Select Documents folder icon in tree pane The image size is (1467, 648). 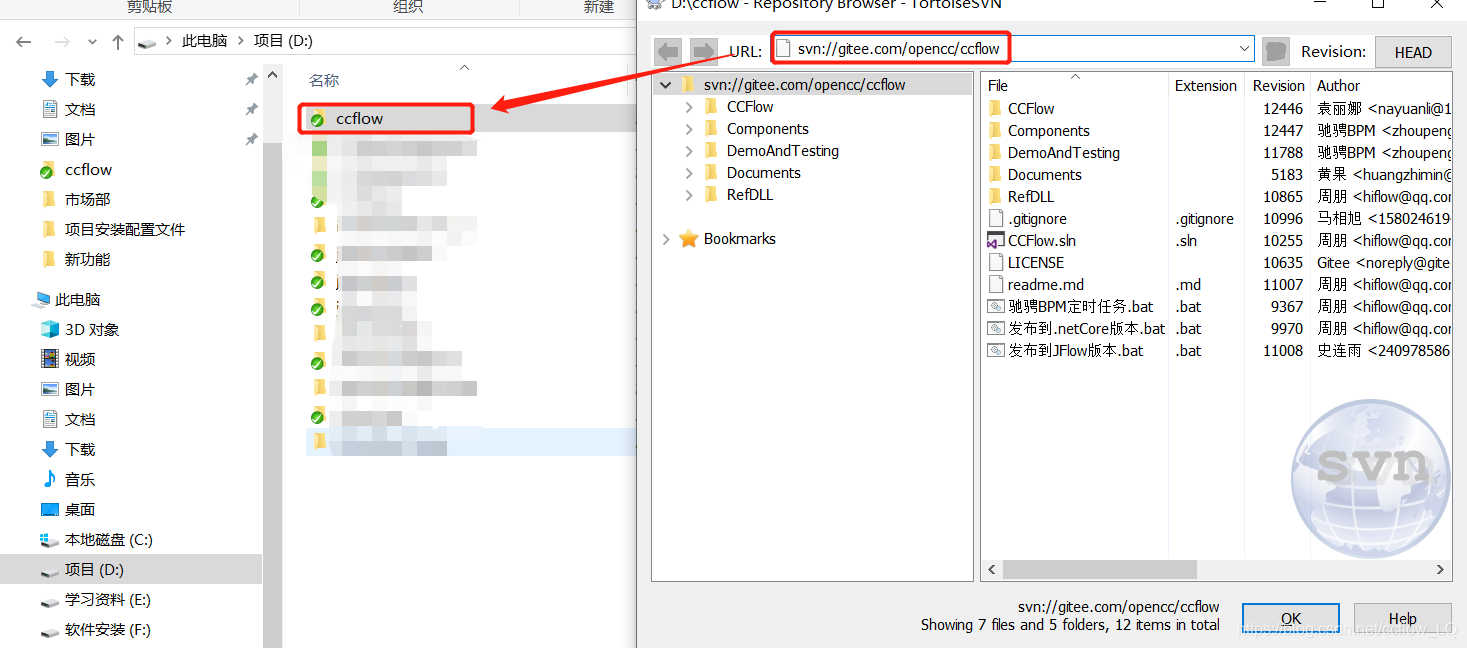coord(711,173)
